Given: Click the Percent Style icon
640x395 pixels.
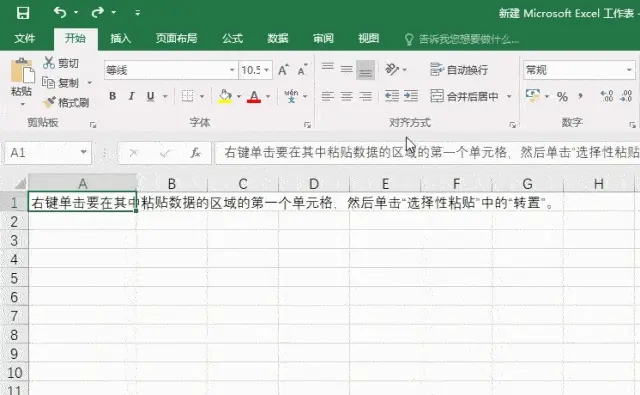Looking at the screenshot, I should click(562, 97).
